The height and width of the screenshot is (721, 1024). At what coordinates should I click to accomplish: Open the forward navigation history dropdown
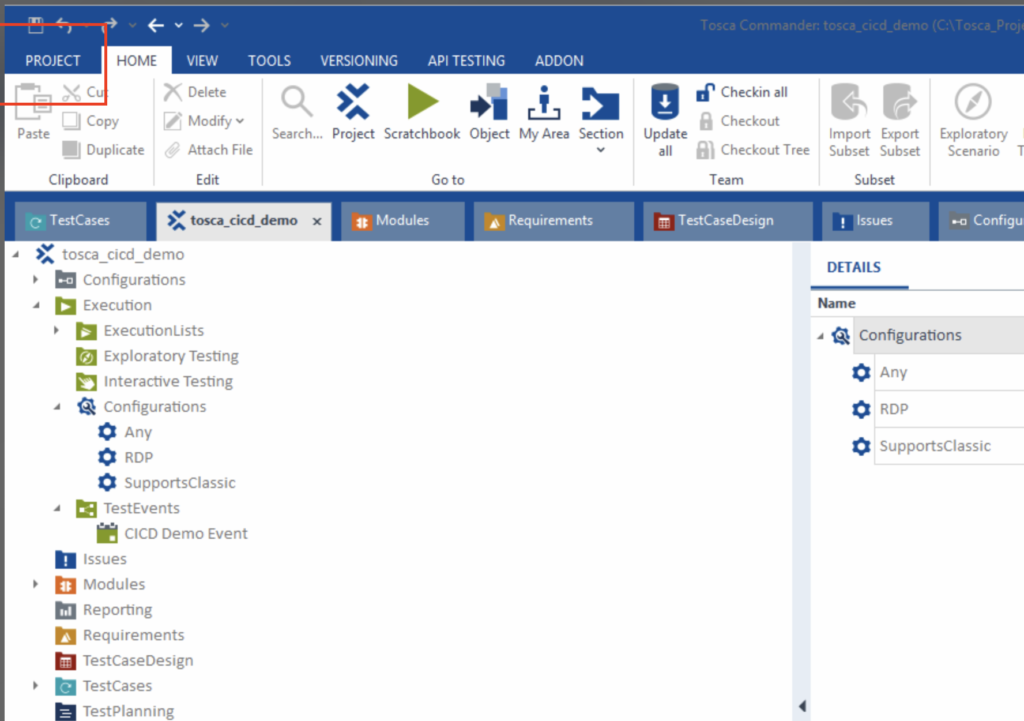[x=225, y=25]
